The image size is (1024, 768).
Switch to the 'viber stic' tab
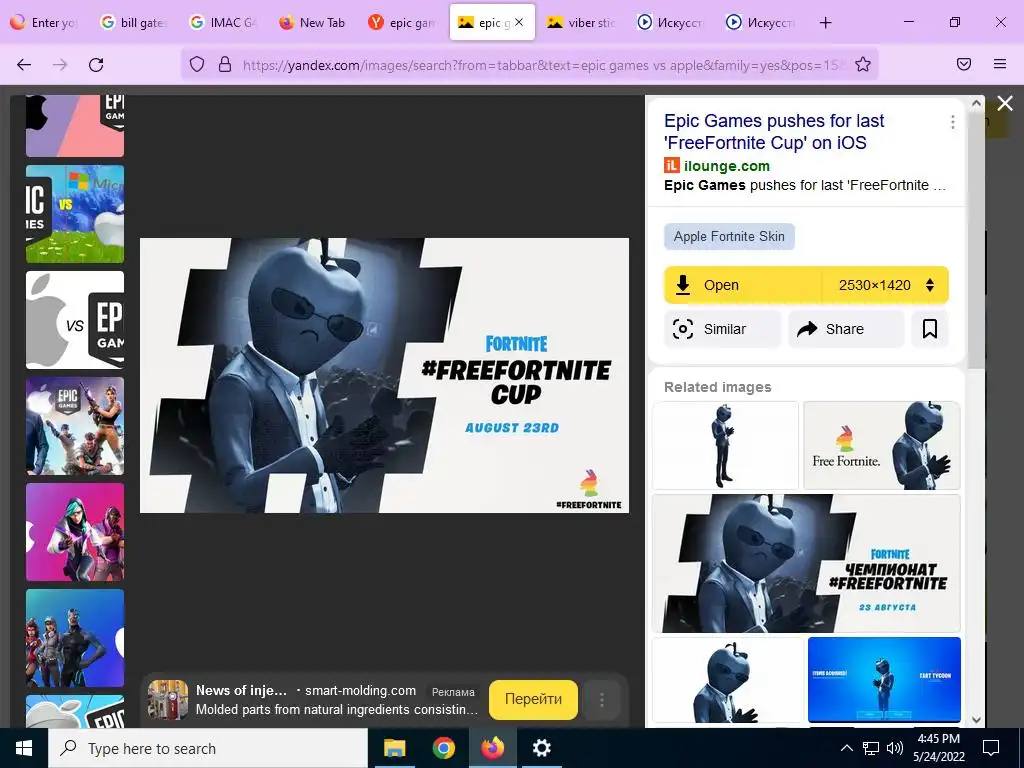[581, 23]
